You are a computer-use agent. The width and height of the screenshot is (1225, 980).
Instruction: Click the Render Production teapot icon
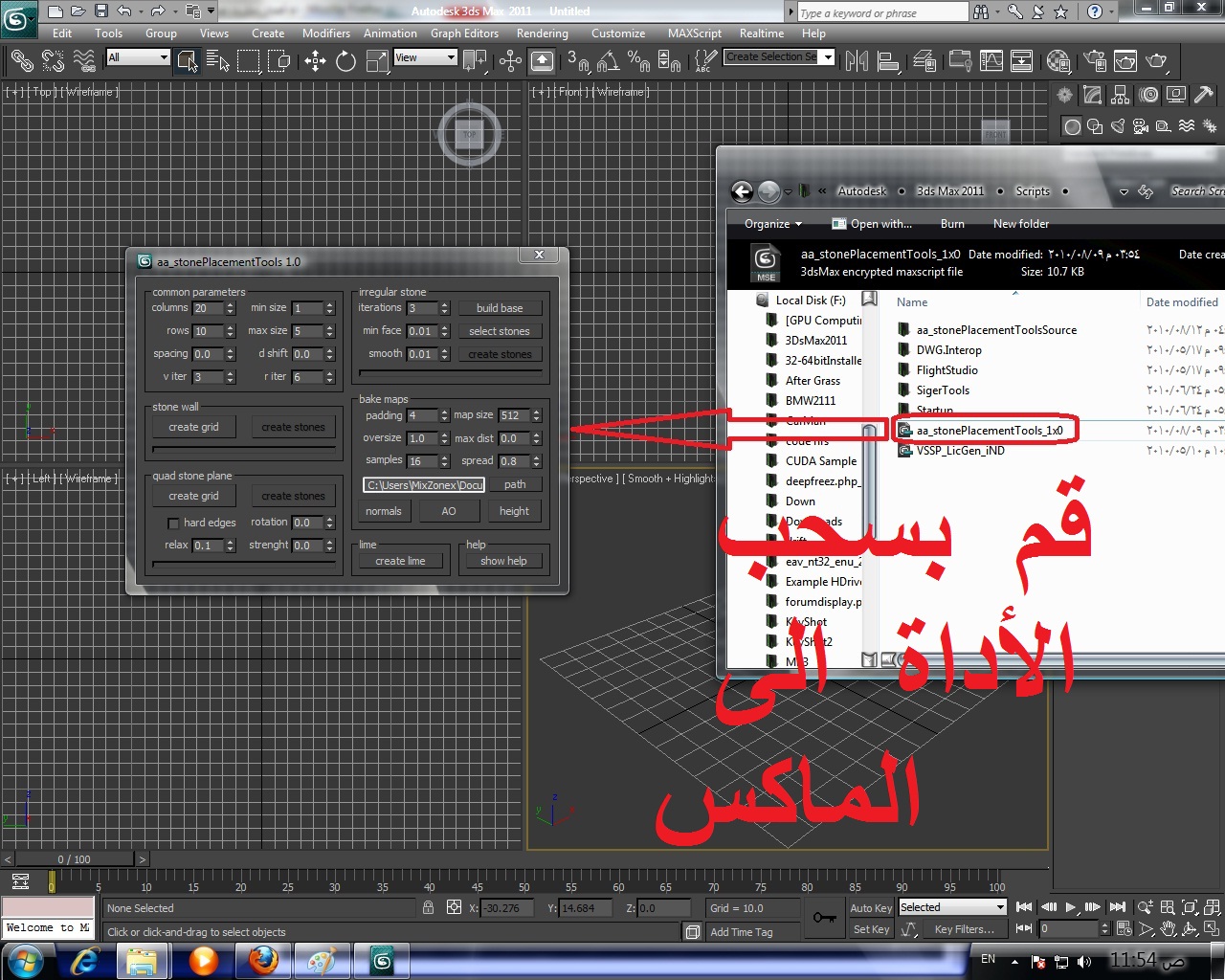click(x=1157, y=61)
